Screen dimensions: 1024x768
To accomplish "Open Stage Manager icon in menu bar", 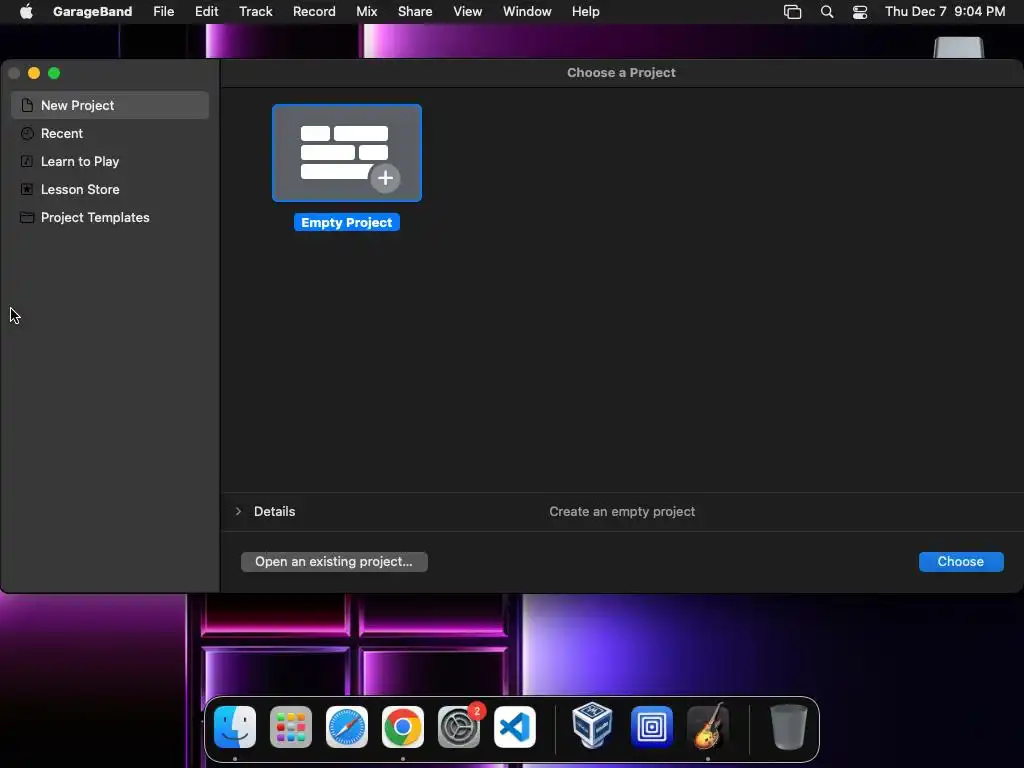I will pyautogui.click(x=792, y=12).
